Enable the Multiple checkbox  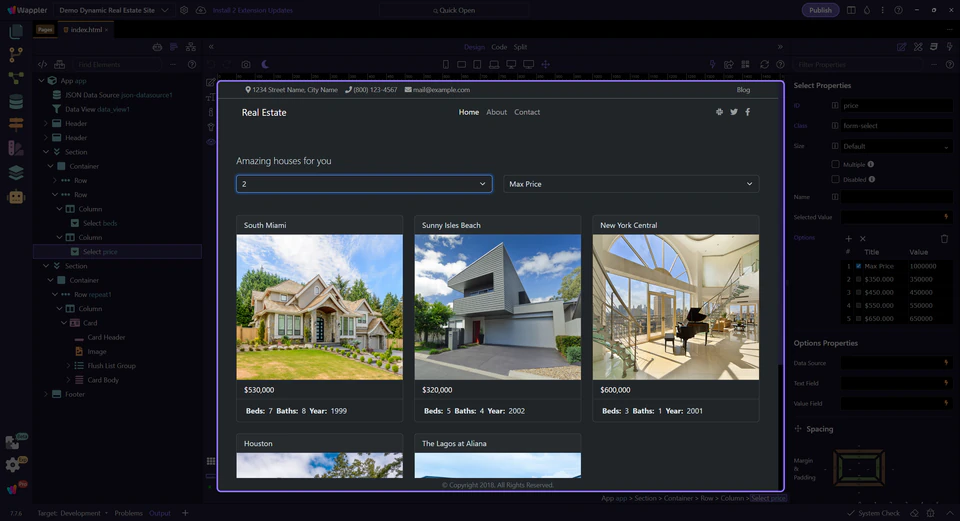[x=836, y=164]
